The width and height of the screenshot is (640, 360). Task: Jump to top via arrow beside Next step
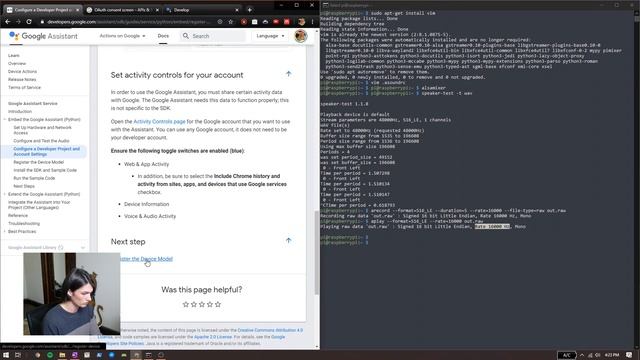[x=289, y=240]
